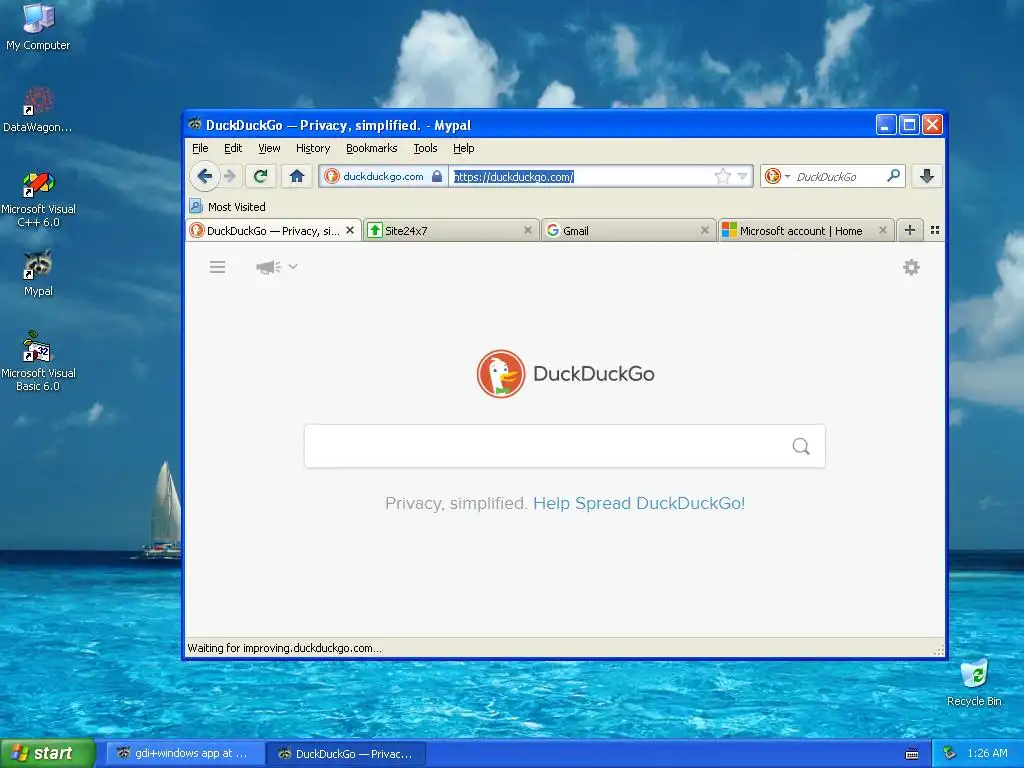Image resolution: width=1024 pixels, height=768 pixels.
Task: Open the Downloads arrow button
Action: [927, 176]
